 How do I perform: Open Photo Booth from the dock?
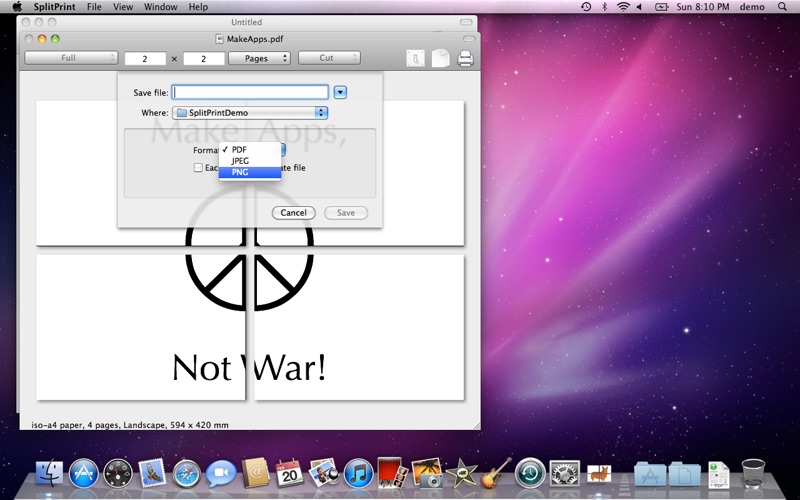click(x=392, y=472)
